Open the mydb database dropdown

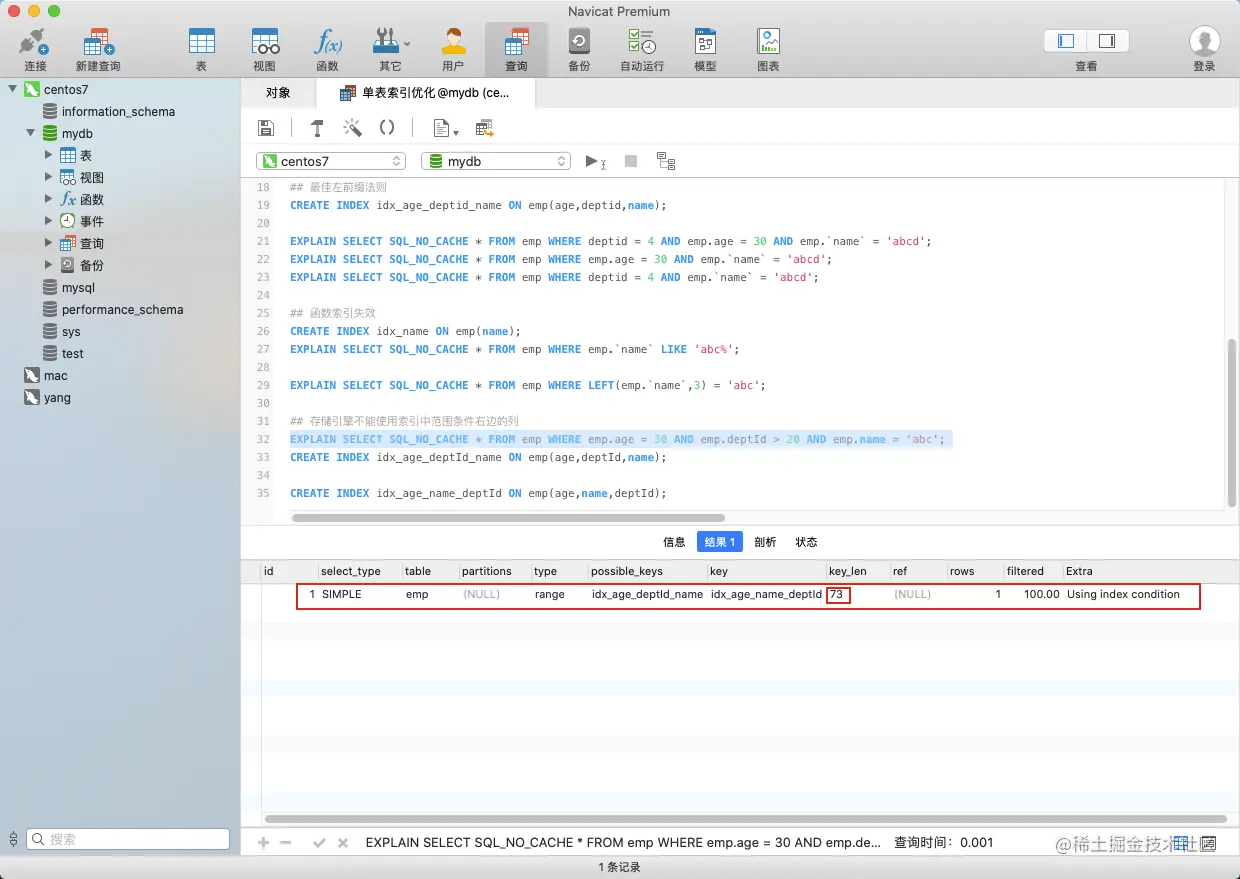[496, 161]
